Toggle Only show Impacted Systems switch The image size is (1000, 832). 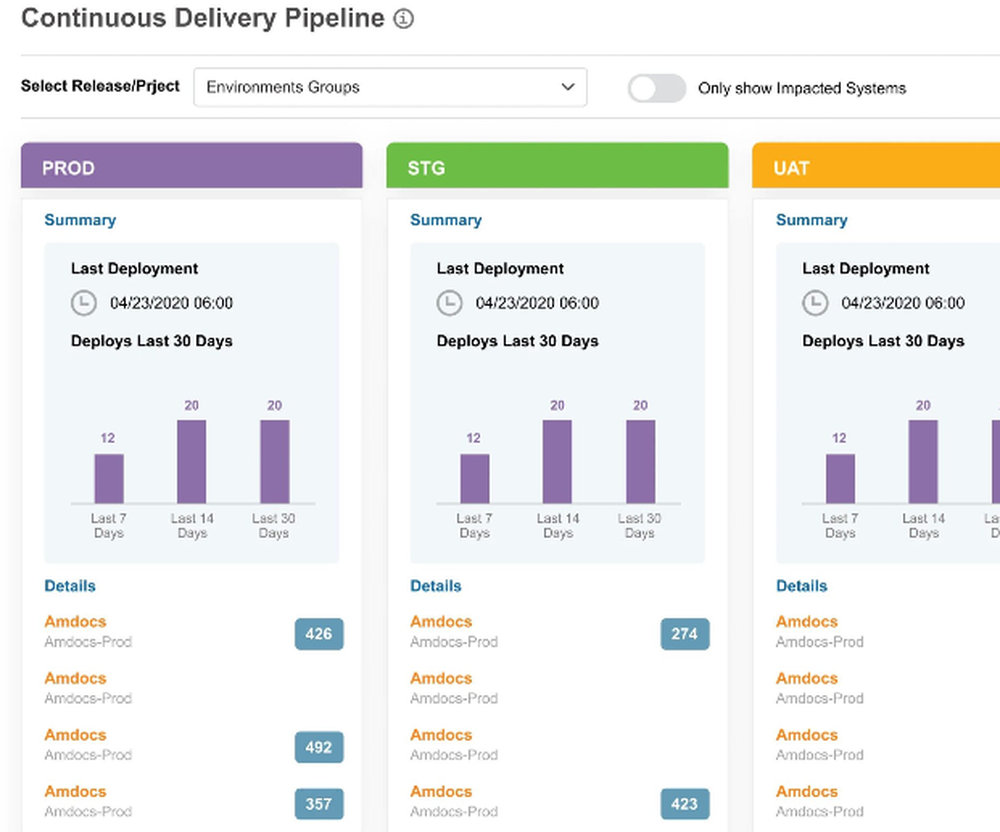point(657,88)
